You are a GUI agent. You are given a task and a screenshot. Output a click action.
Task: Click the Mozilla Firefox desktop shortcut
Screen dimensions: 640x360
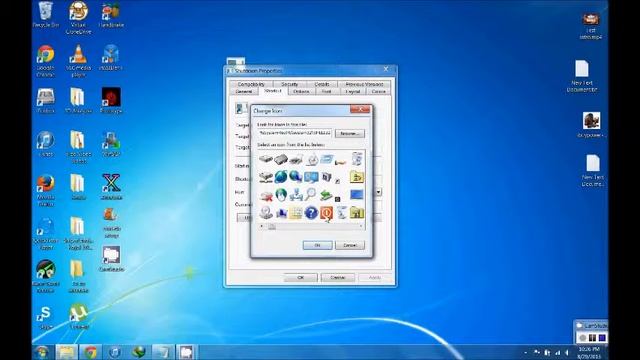click(46, 190)
